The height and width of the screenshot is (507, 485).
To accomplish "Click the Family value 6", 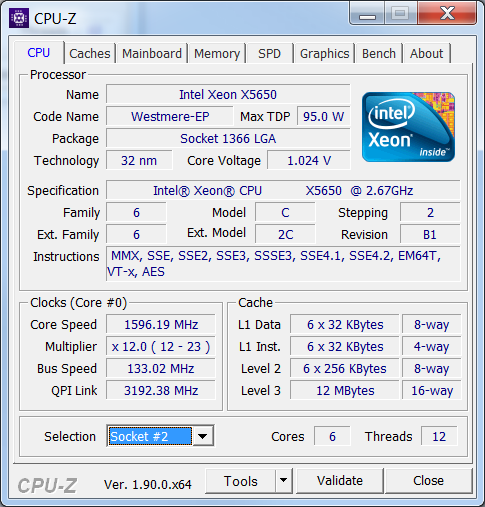I will coord(136,212).
